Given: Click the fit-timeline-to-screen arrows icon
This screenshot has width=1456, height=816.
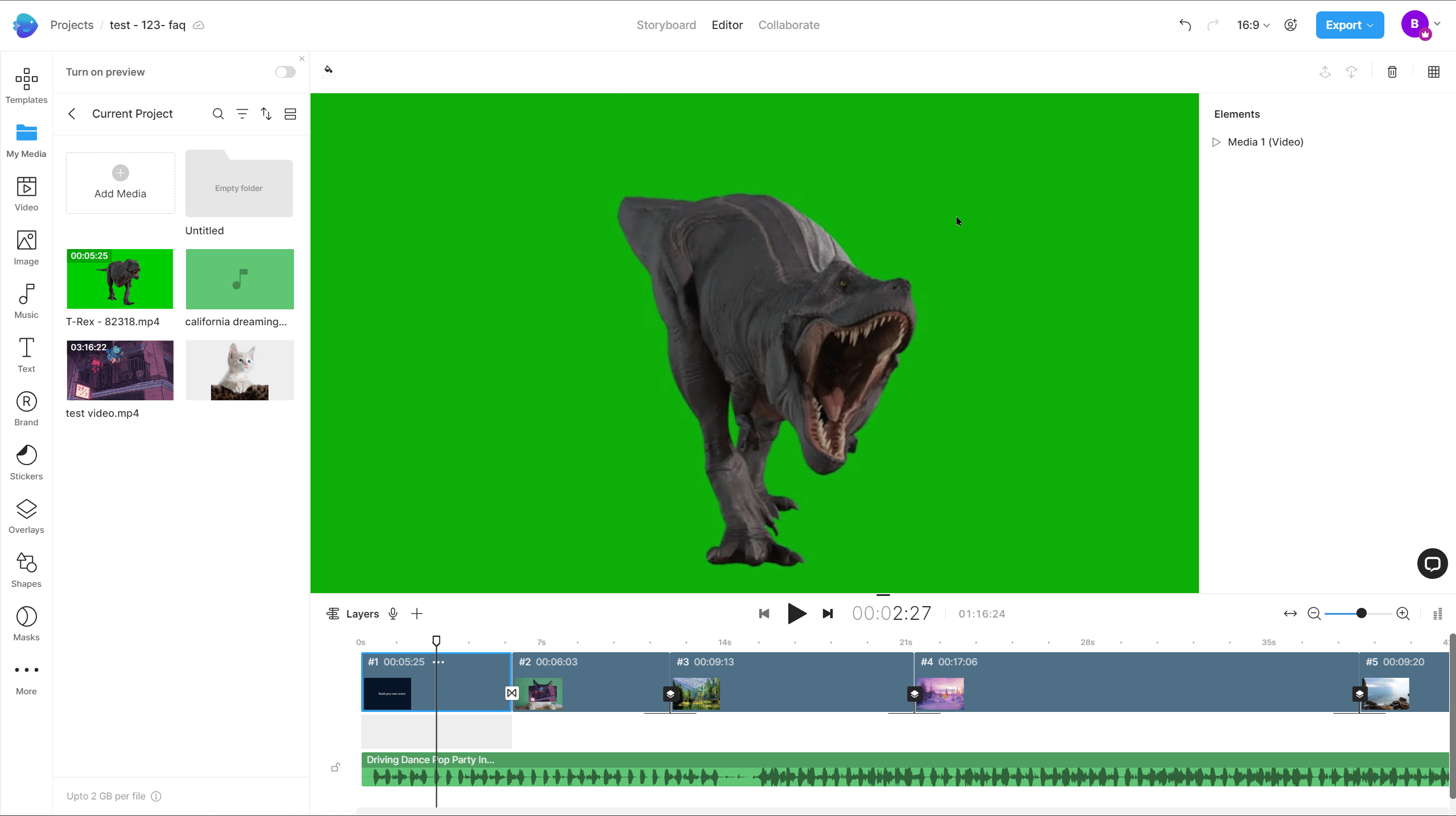Looking at the screenshot, I should pyautogui.click(x=1290, y=614).
